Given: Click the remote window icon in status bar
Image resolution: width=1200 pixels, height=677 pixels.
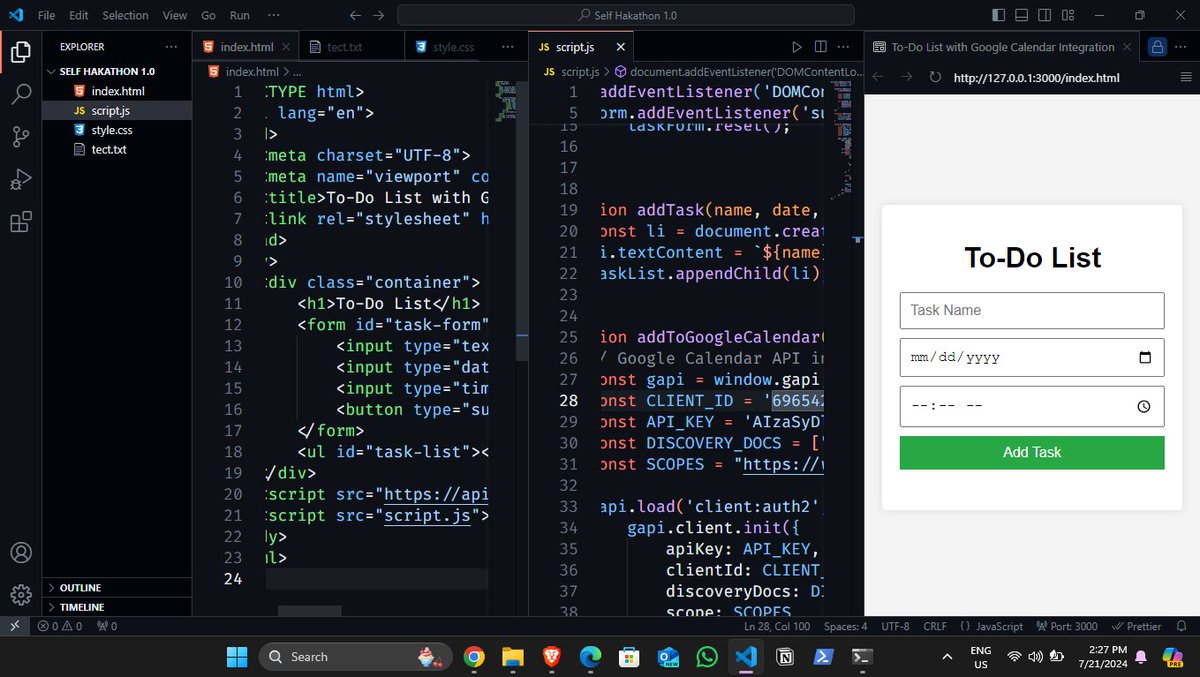Looking at the screenshot, I should point(14,626).
